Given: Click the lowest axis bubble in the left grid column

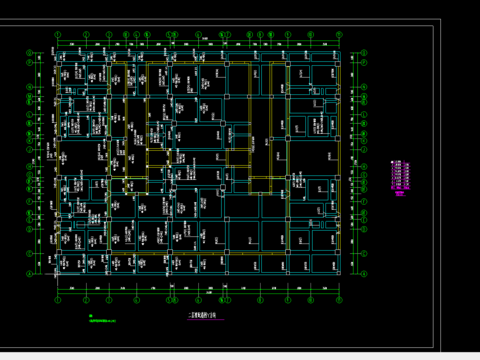Looking at the screenshot, I should point(29,274).
